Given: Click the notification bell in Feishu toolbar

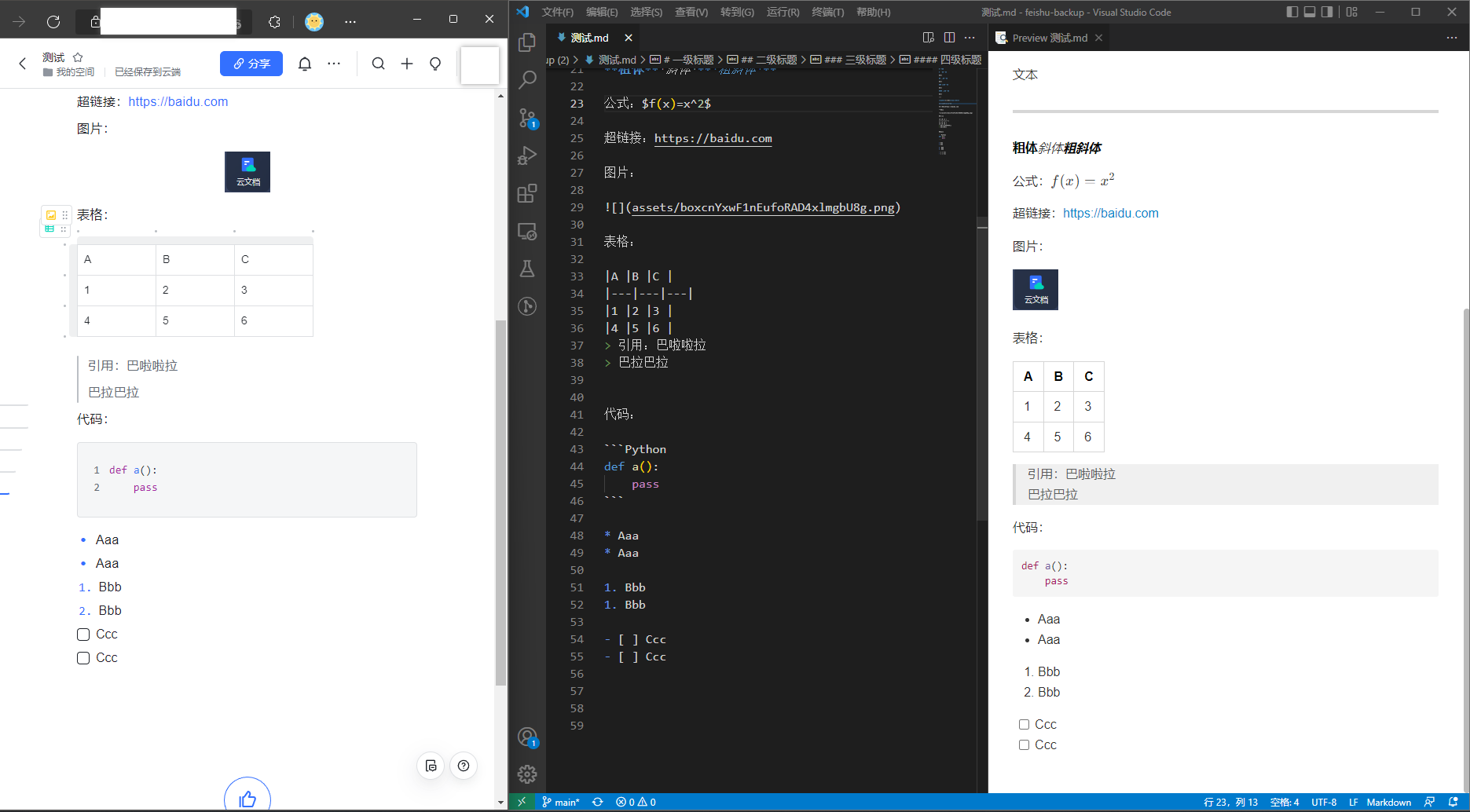Looking at the screenshot, I should point(305,64).
